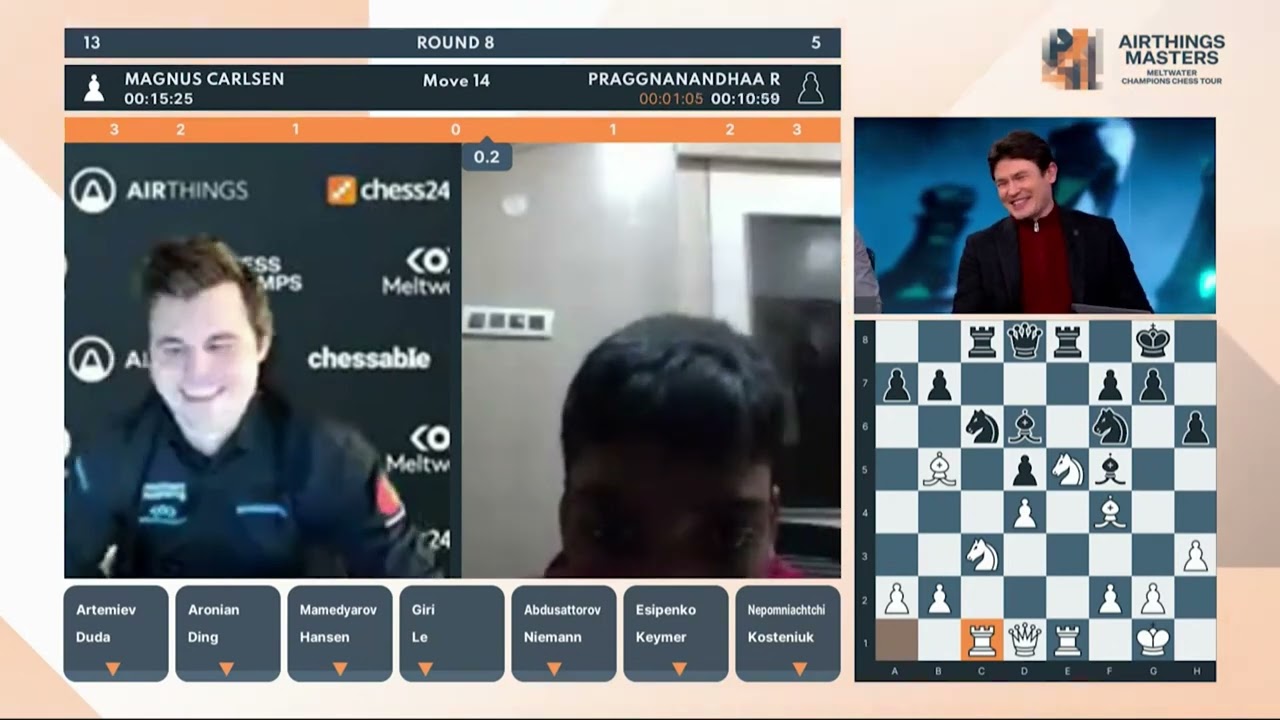The image size is (1280, 720).
Task: Click the Airthings Masters tournament logo
Action: (1133, 59)
